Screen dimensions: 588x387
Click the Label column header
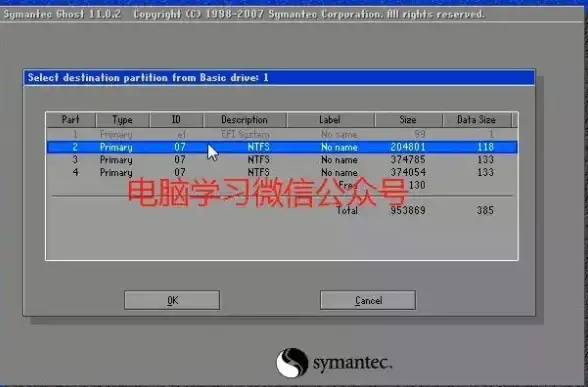(330, 120)
